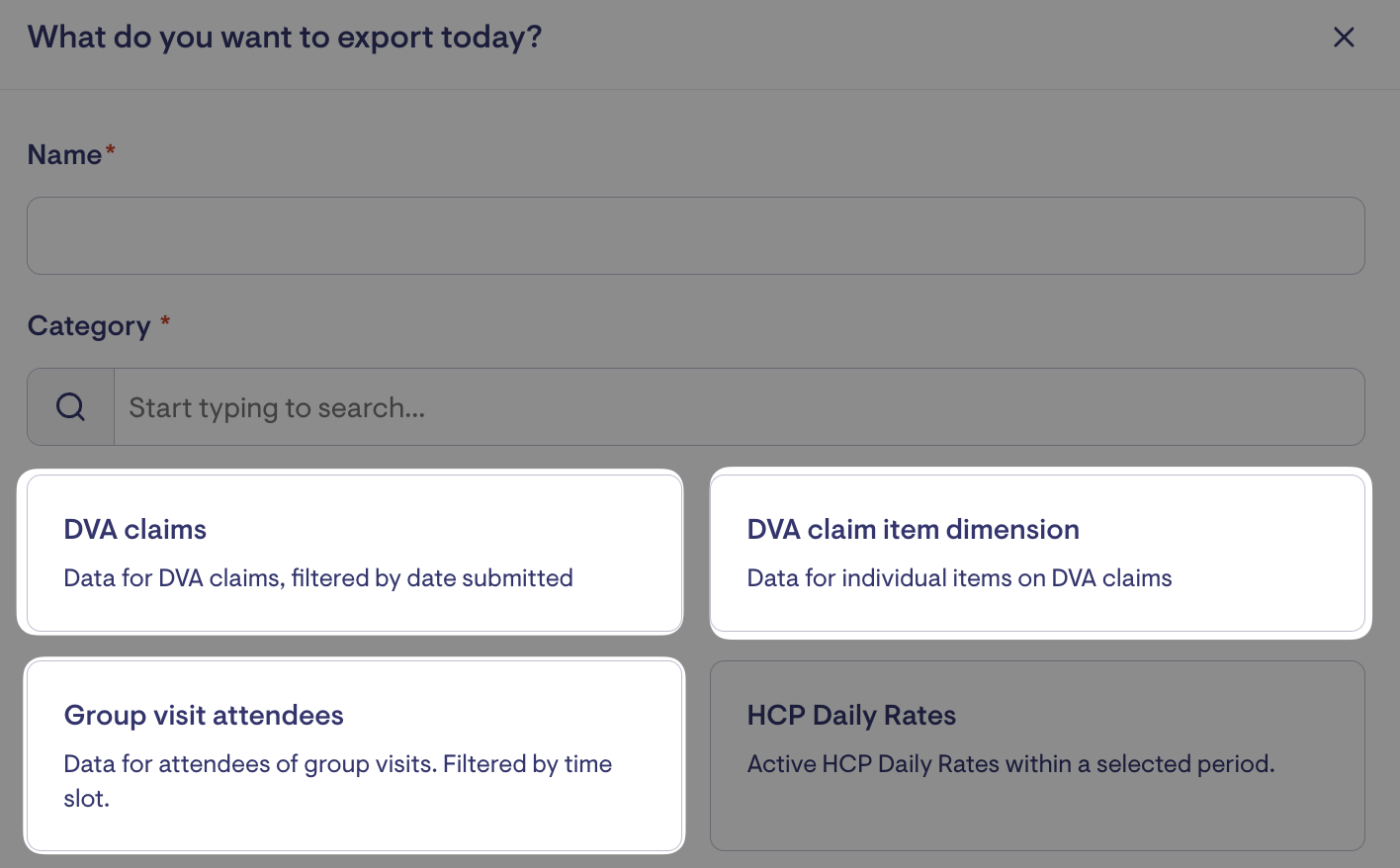Image resolution: width=1400 pixels, height=868 pixels.
Task: Click the 'DVA claim item dimension' heading
Action: (913, 530)
